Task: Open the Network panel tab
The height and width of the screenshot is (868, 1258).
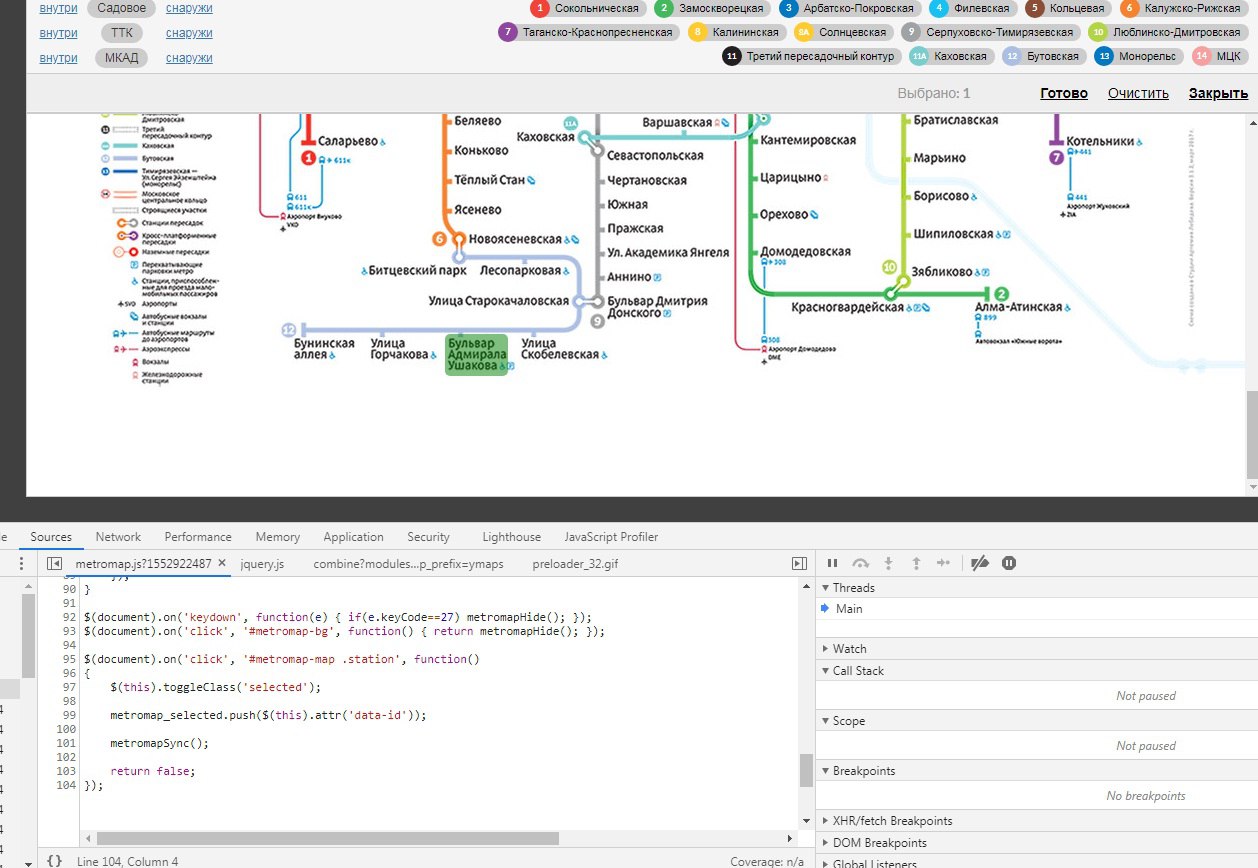Action: tap(118, 537)
